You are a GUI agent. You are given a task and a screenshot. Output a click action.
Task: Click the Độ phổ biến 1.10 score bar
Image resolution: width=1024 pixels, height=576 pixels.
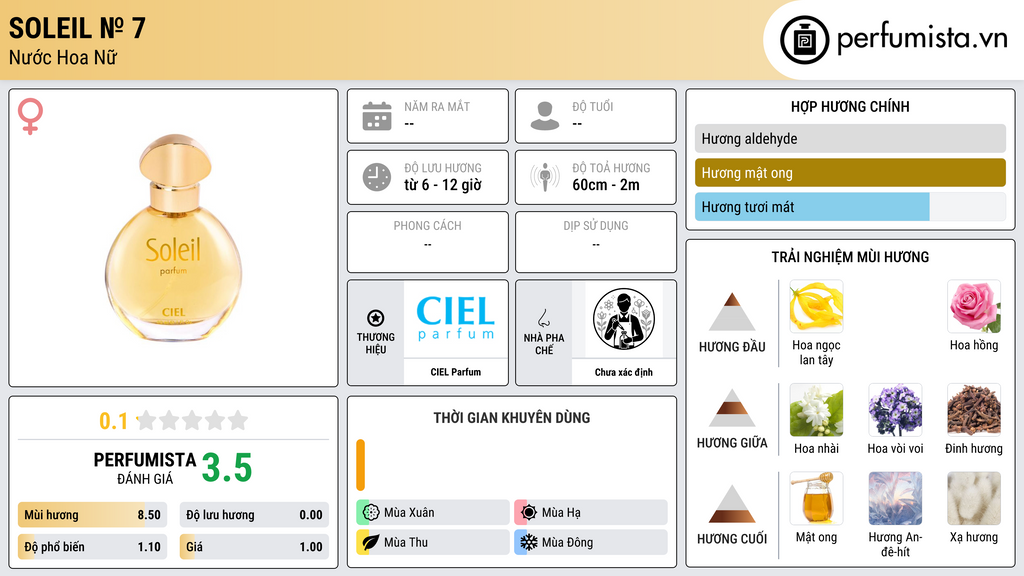click(92, 547)
